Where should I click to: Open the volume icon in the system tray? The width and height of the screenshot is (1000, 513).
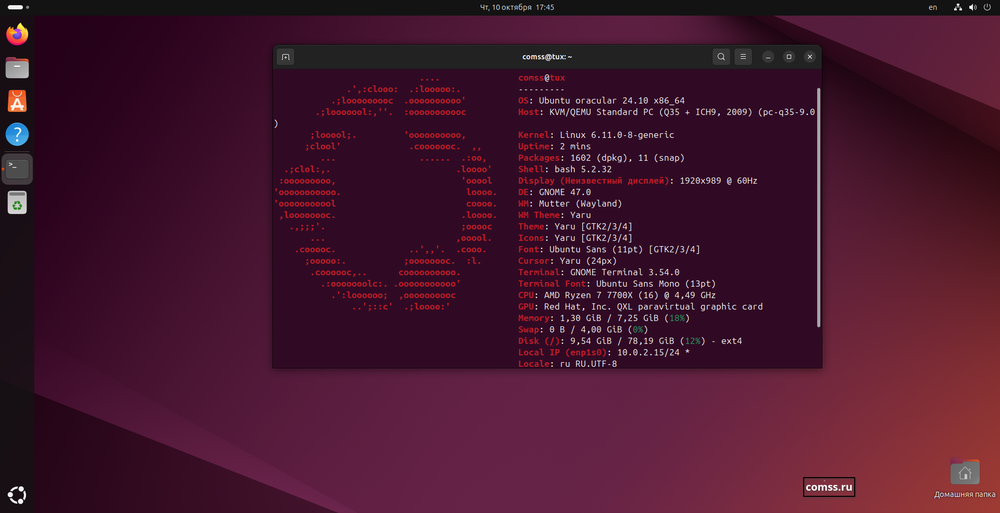973,7
